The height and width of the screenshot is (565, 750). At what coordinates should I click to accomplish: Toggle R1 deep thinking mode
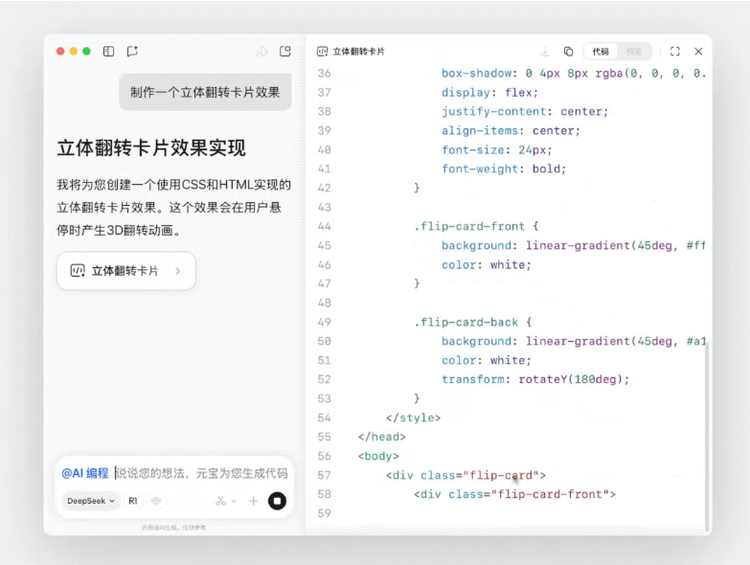[x=133, y=501]
